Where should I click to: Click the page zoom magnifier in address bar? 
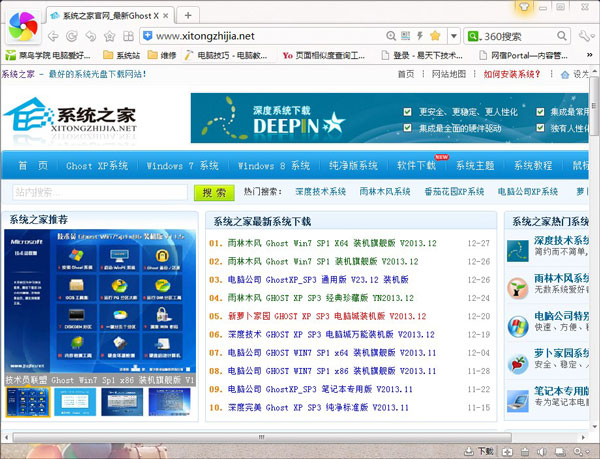coord(391,36)
